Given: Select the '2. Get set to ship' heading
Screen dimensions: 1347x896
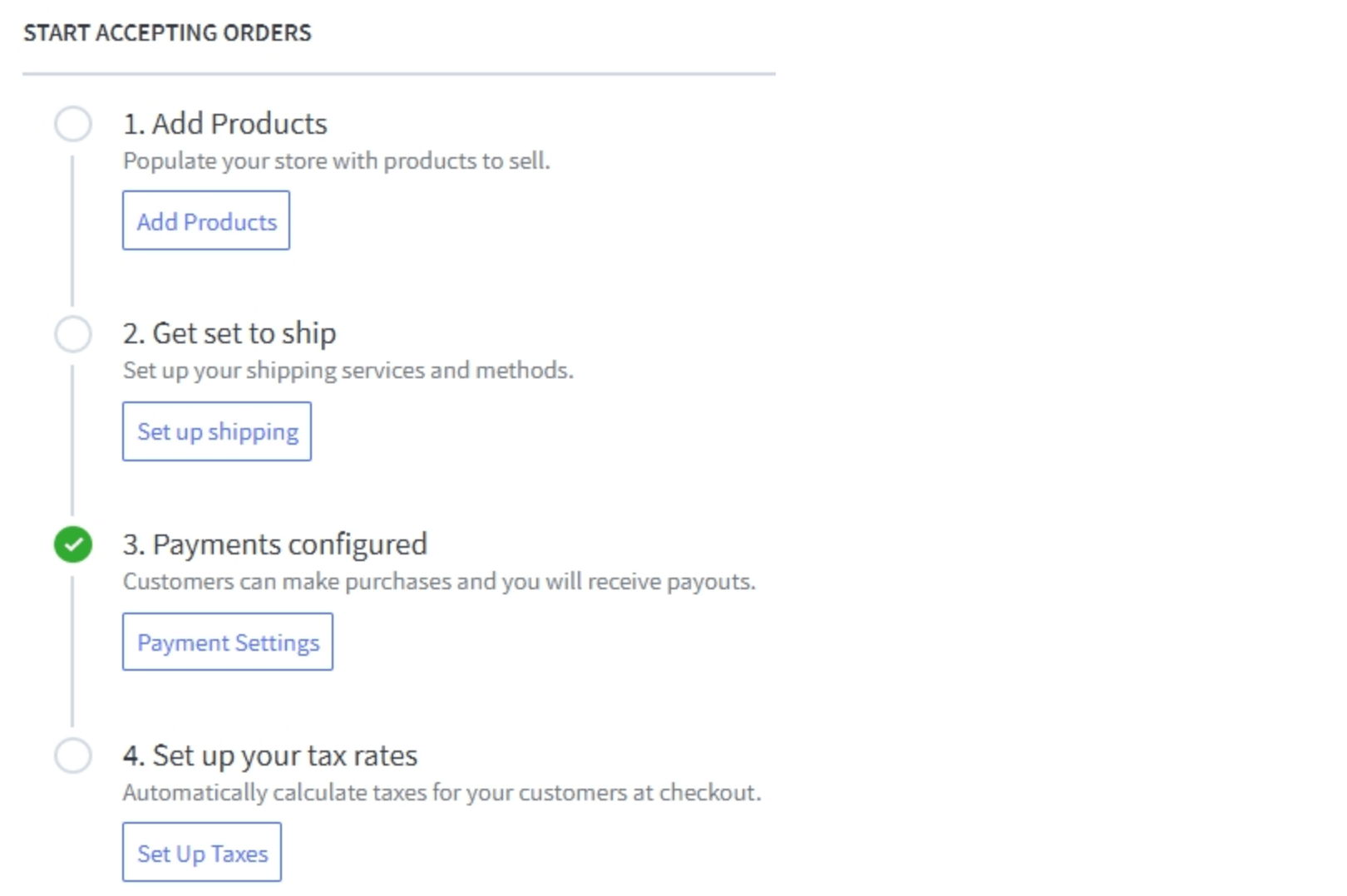Looking at the screenshot, I should [229, 333].
